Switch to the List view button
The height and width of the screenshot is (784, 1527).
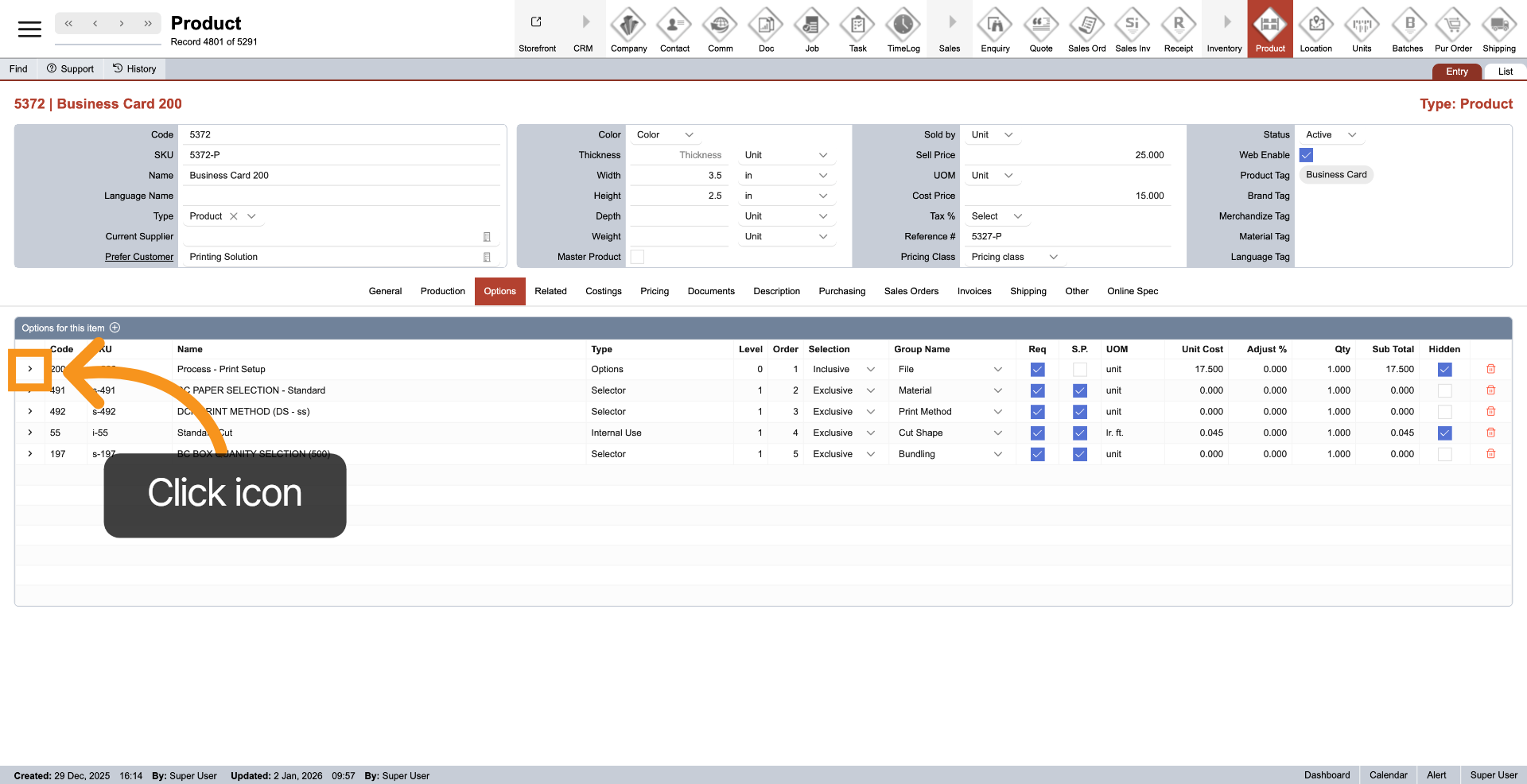point(1505,72)
